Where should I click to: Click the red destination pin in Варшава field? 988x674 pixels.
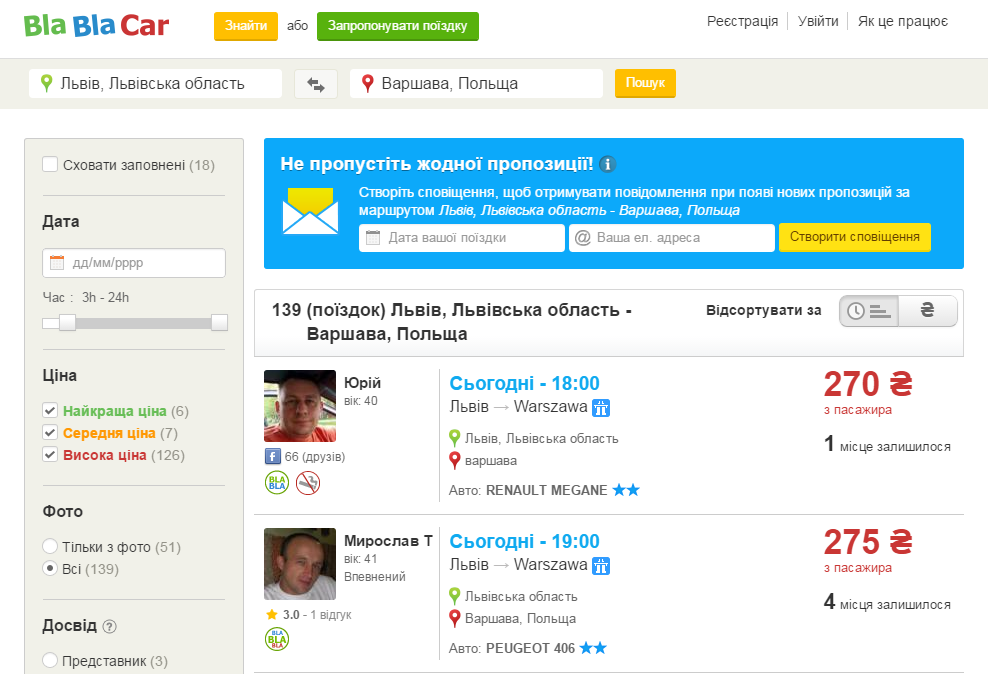tap(367, 83)
